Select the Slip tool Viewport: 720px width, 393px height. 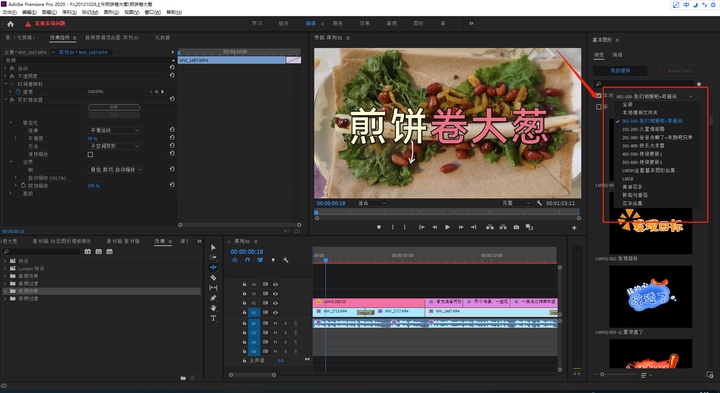(213, 288)
